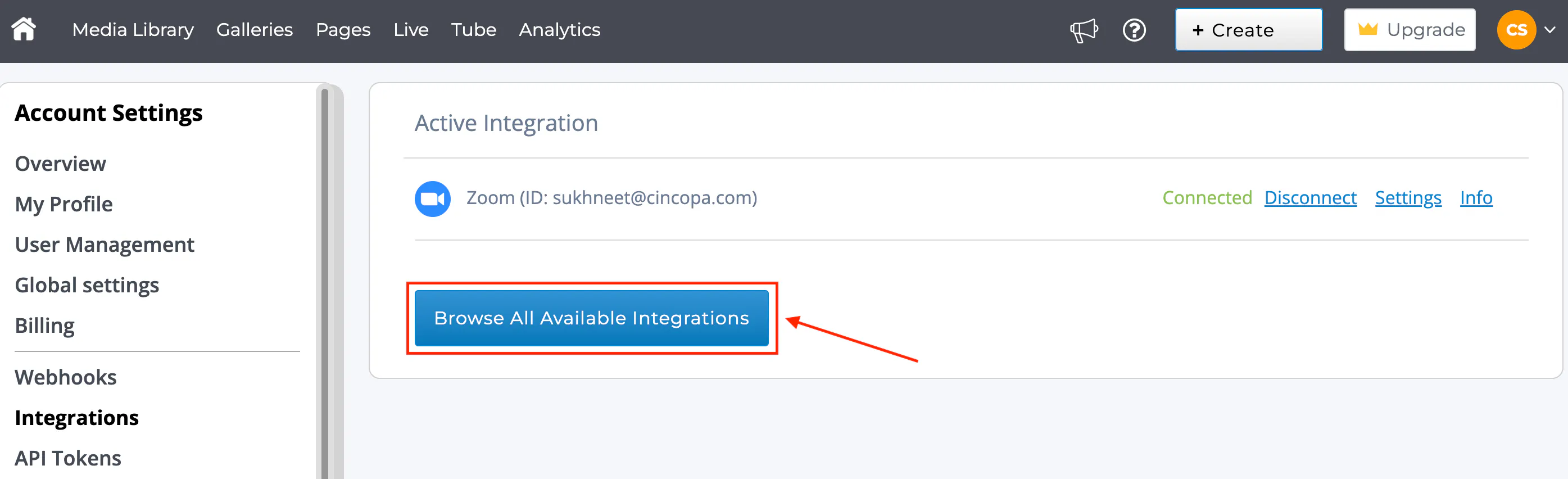Click the Upgrade button

click(1409, 30)
